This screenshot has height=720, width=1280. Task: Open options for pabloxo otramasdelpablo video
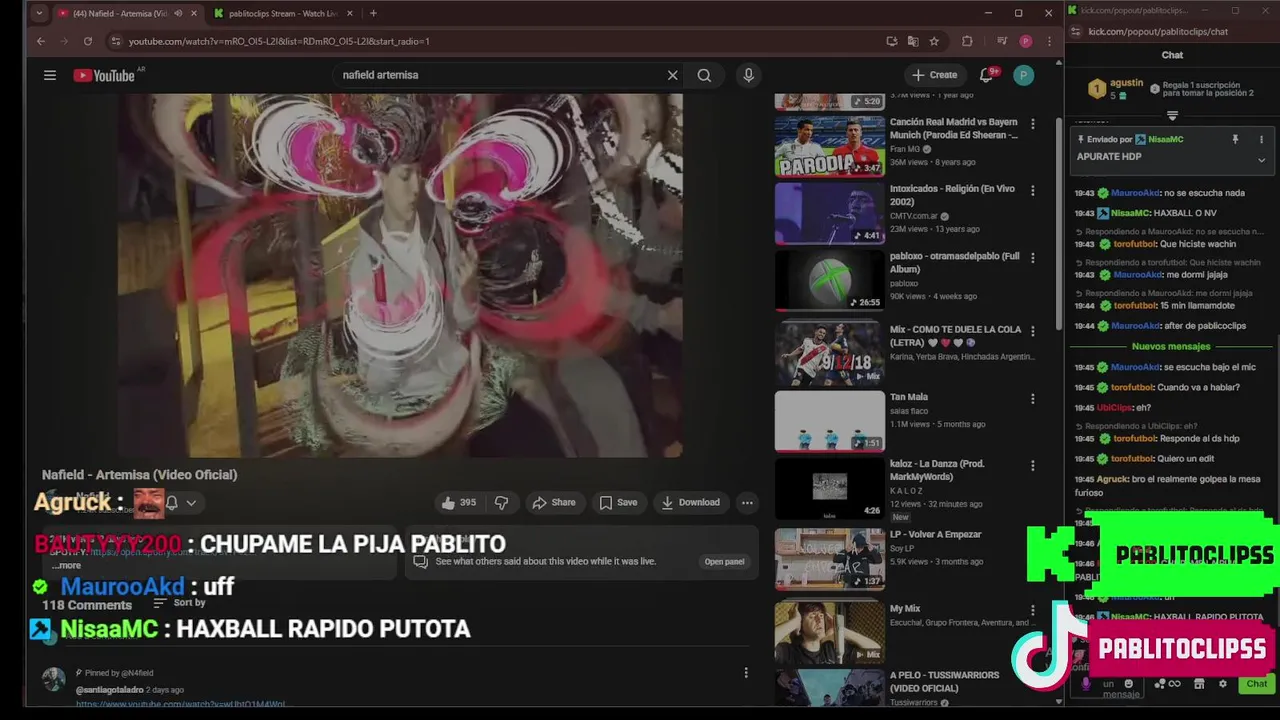pos(1033,257)
